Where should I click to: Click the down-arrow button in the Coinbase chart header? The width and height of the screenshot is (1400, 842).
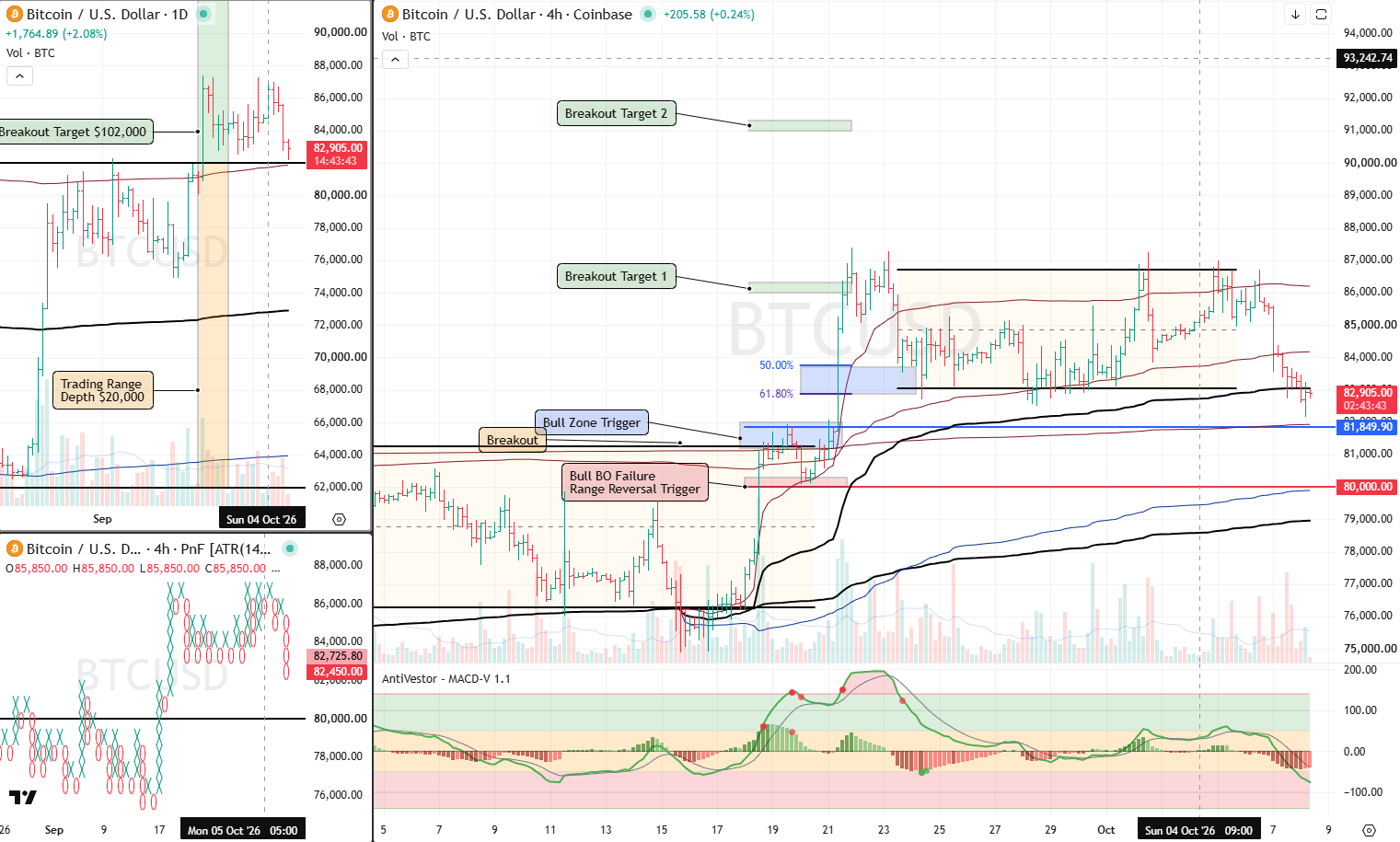coord(1295,14)
